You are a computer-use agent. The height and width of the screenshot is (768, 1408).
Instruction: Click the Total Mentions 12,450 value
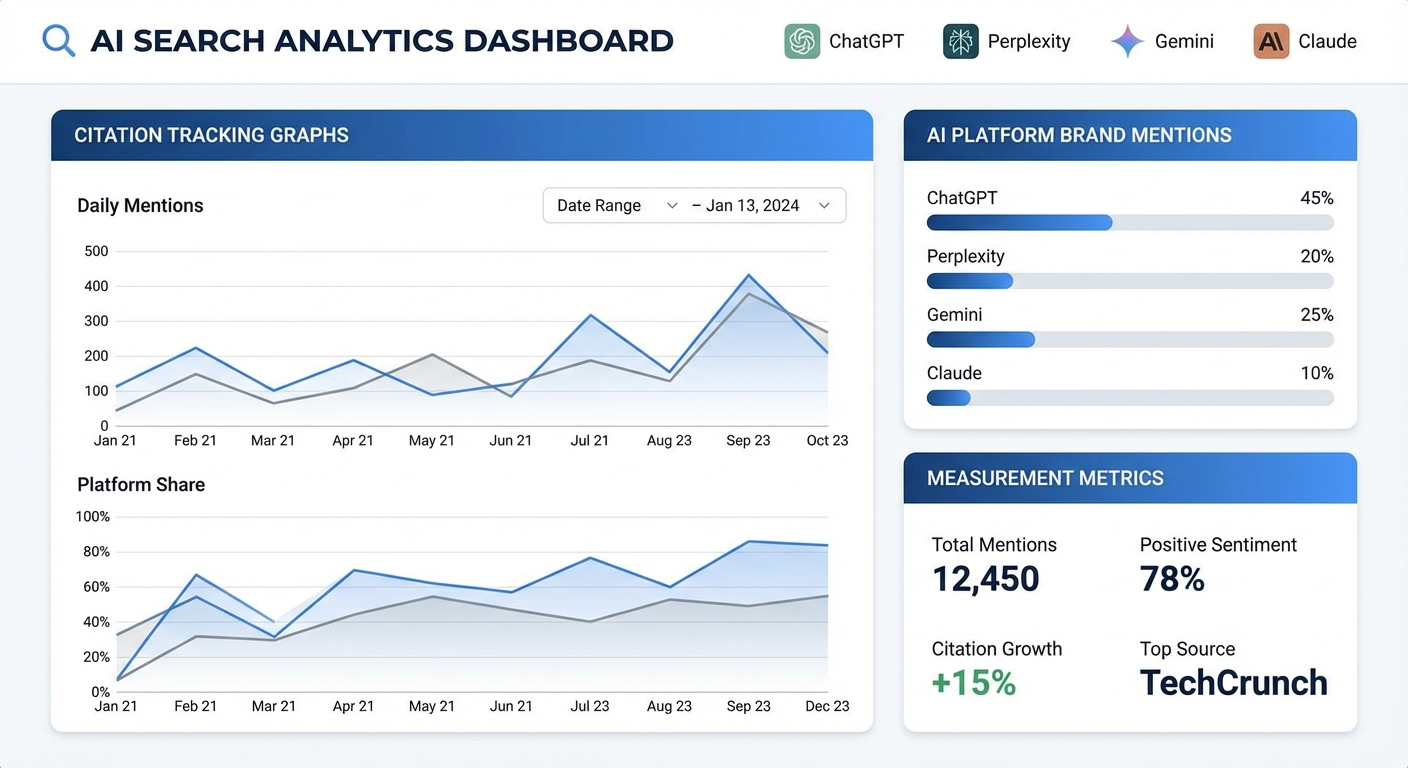click(985, 578)
